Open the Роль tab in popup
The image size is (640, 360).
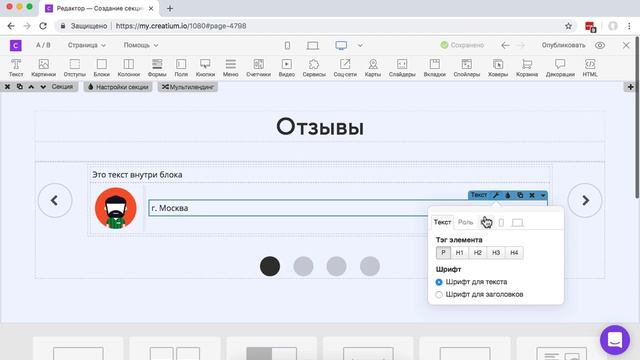click(x=465, y=222)
